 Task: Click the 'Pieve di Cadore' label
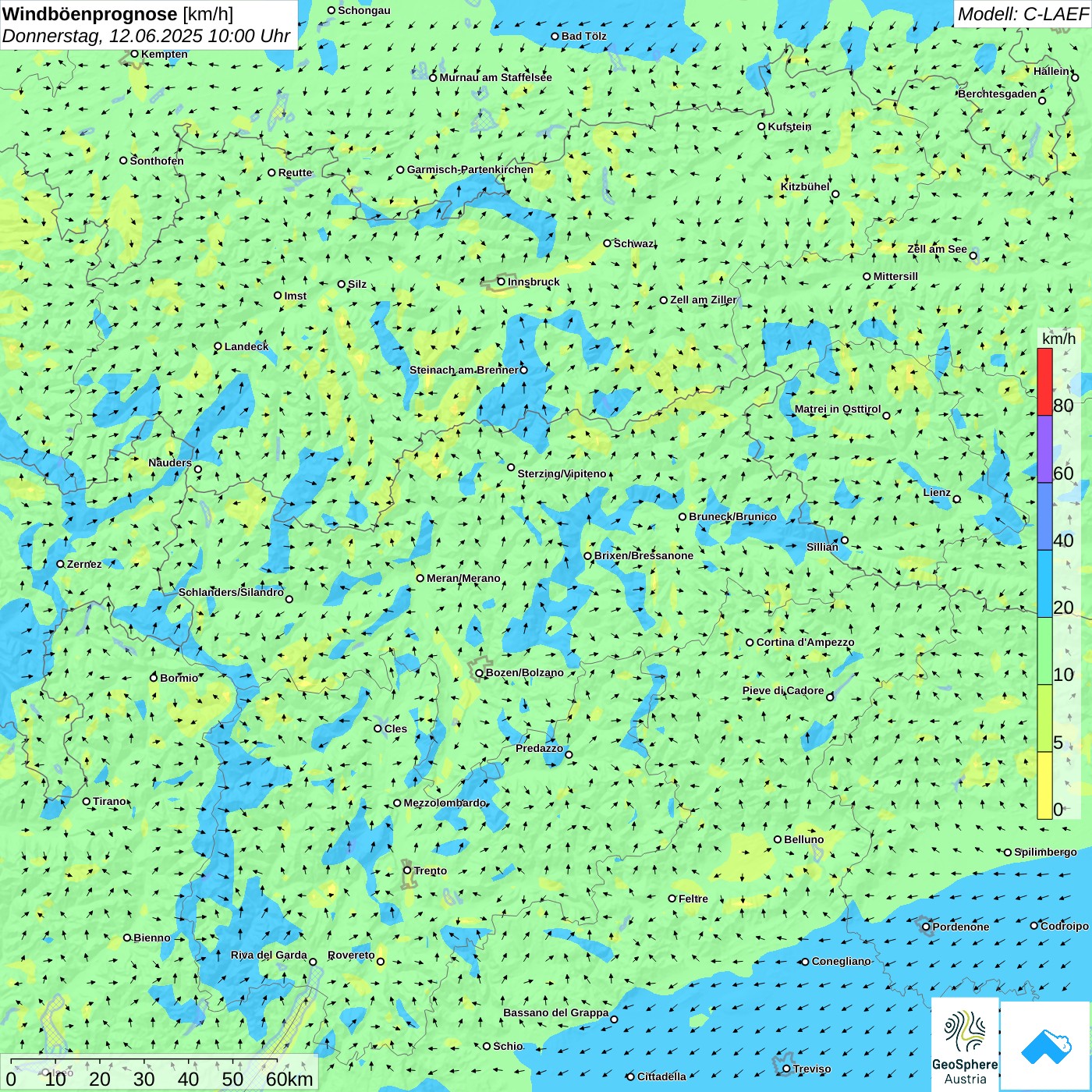pos(783,691)
